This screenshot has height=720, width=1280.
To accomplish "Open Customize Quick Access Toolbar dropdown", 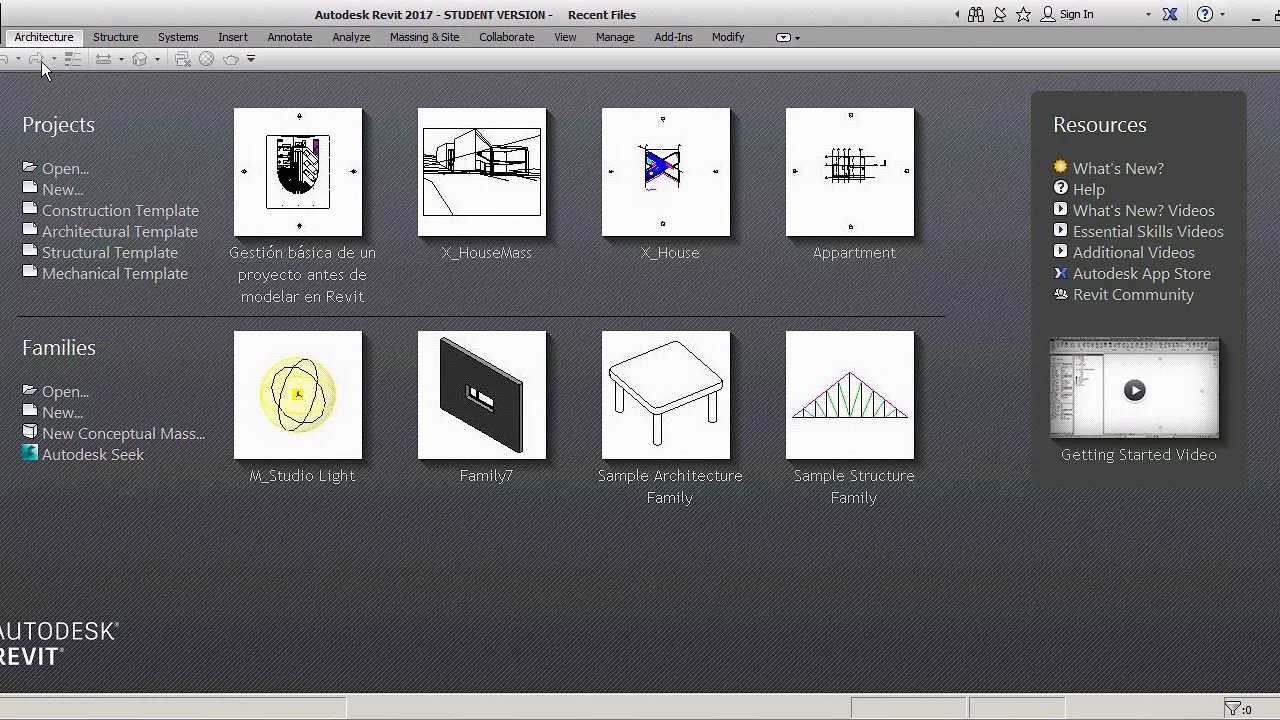I will tap(251, 58).
